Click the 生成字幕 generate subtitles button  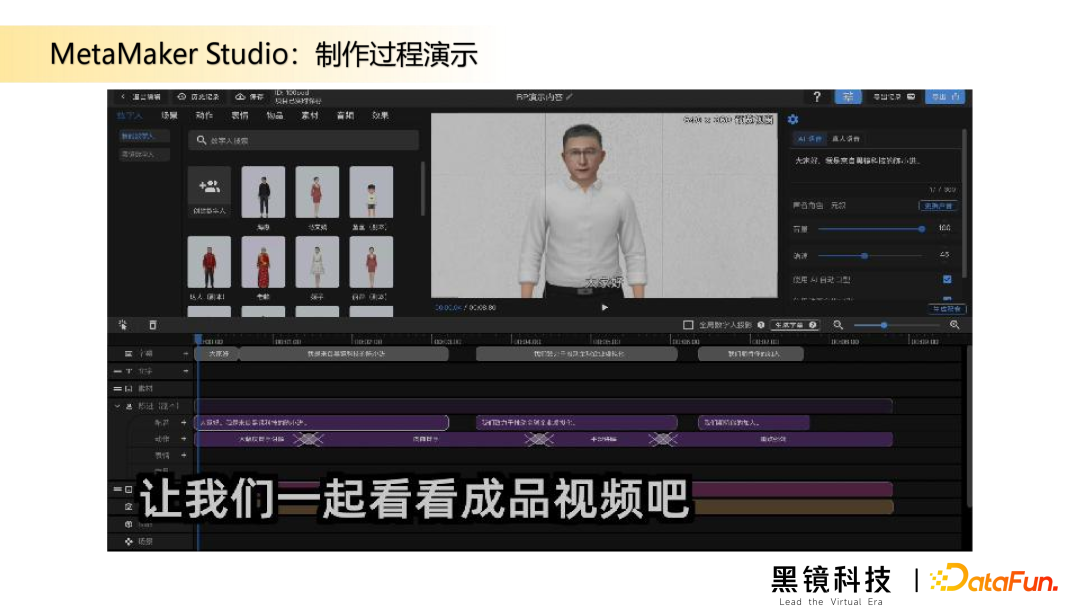click(796, 325)
